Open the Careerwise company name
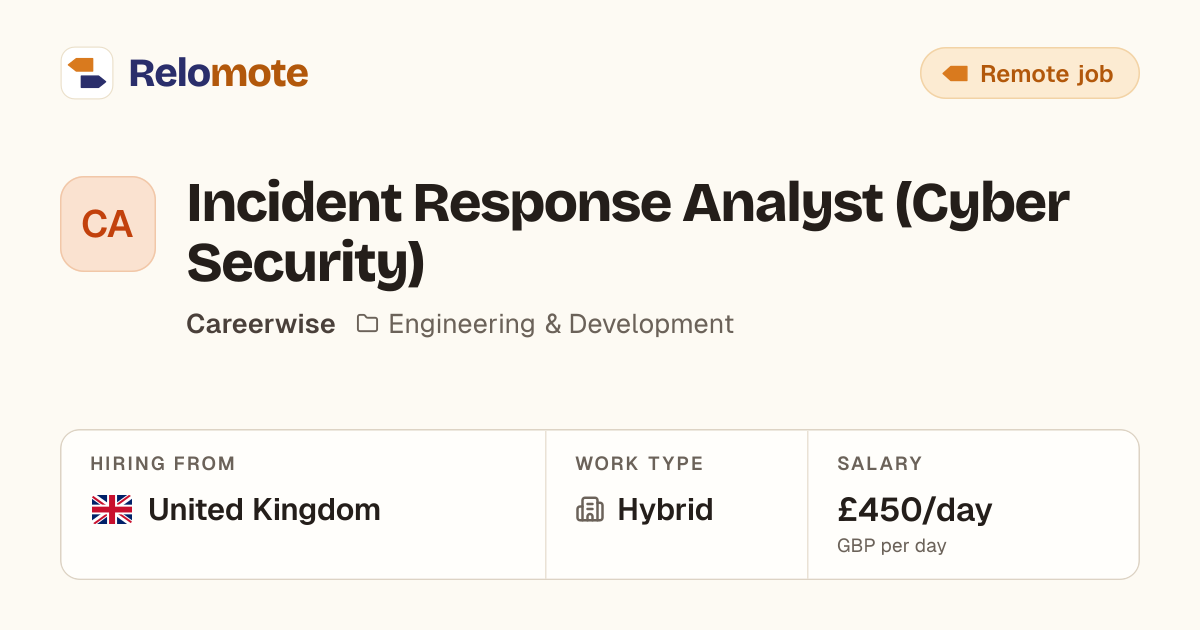Image resolution: width=1200 pixels, height=630 pixels. tap(261, 324)
